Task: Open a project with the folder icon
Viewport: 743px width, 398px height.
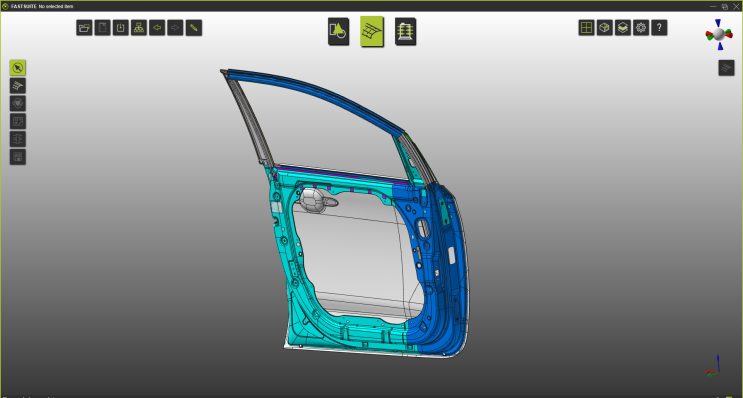Action: tap(84, 28)
